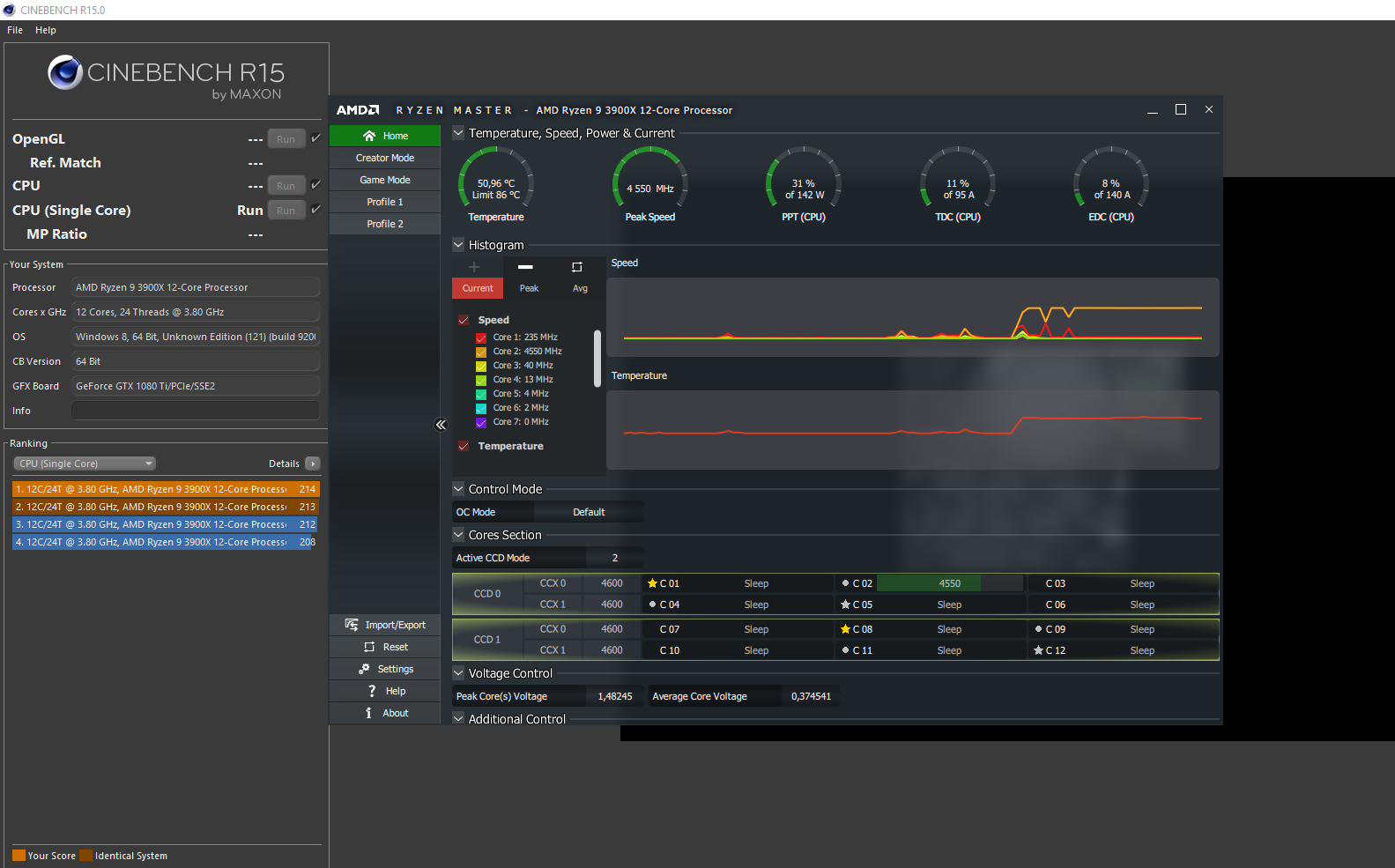Open the File menu in Cinebench
This screenshot has height=868, width=1395.
pos(15,30)
